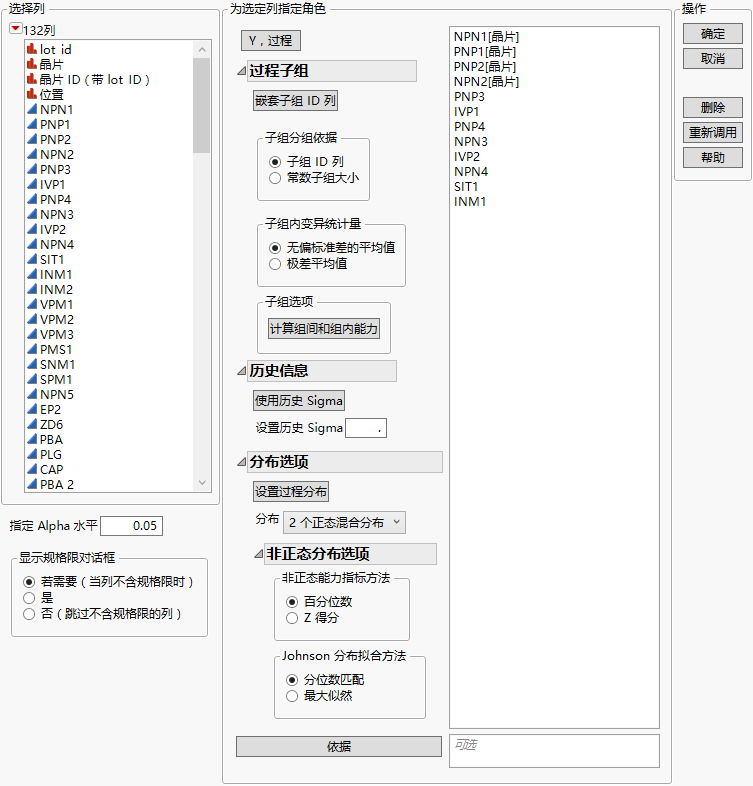Click the optional 可选 By-role box
The image size is (753, 786).
click(554, 751)
